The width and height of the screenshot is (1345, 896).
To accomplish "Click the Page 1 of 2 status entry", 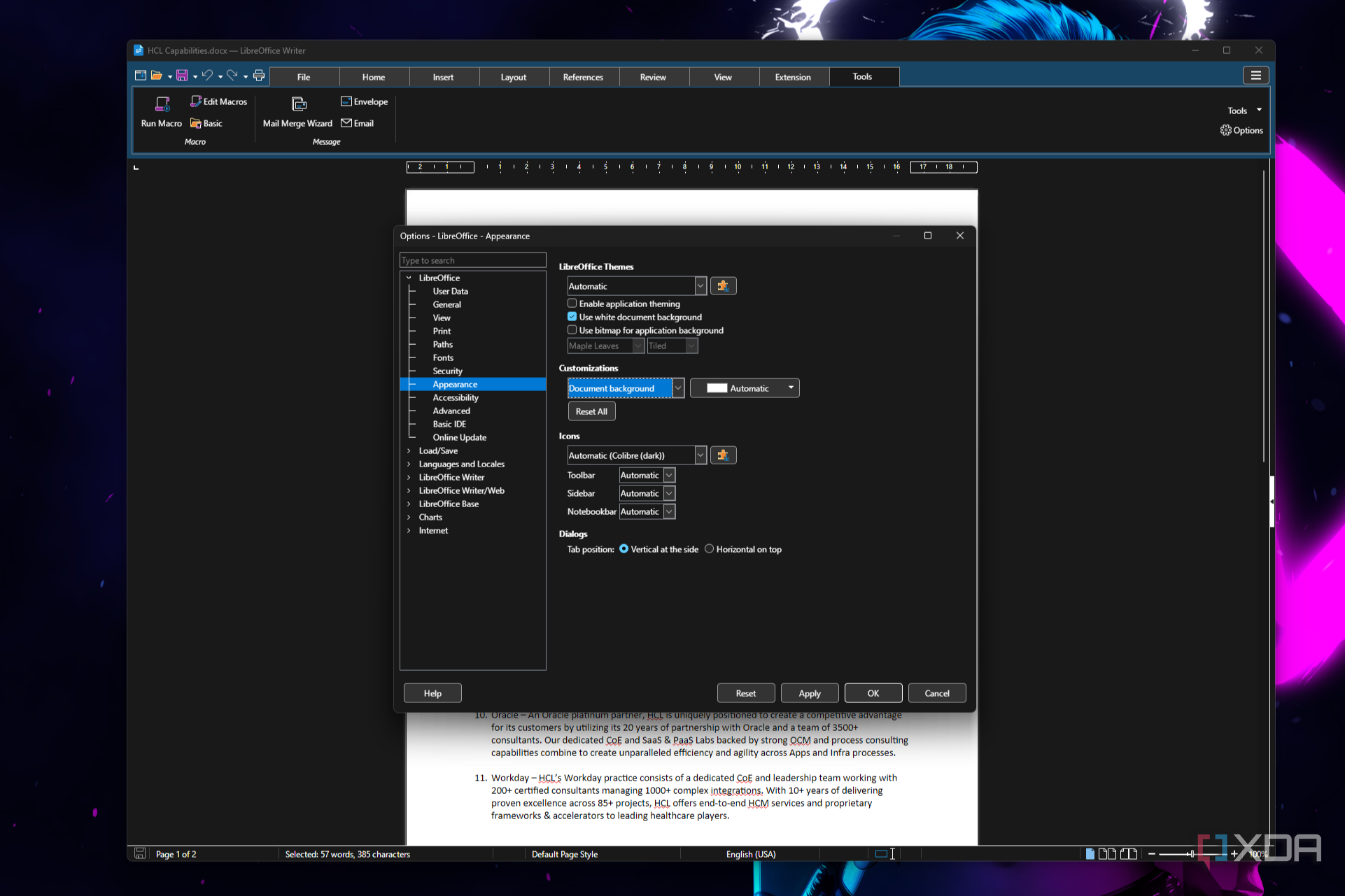I will 176,854.
